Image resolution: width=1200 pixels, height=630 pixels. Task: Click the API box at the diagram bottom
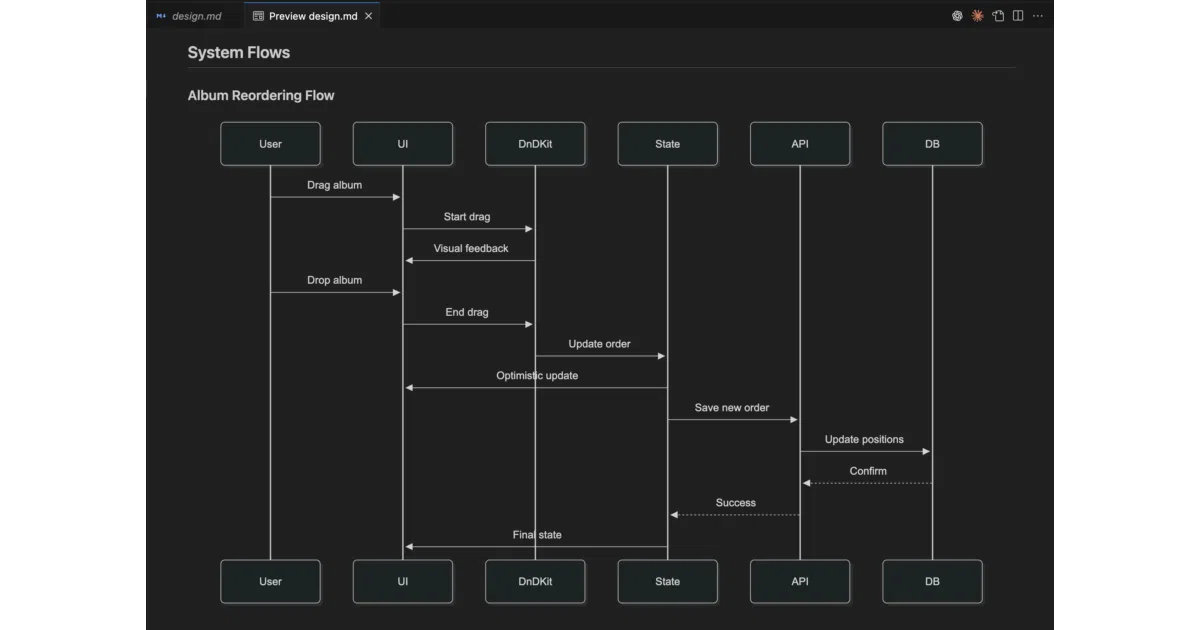click(800, 581)
